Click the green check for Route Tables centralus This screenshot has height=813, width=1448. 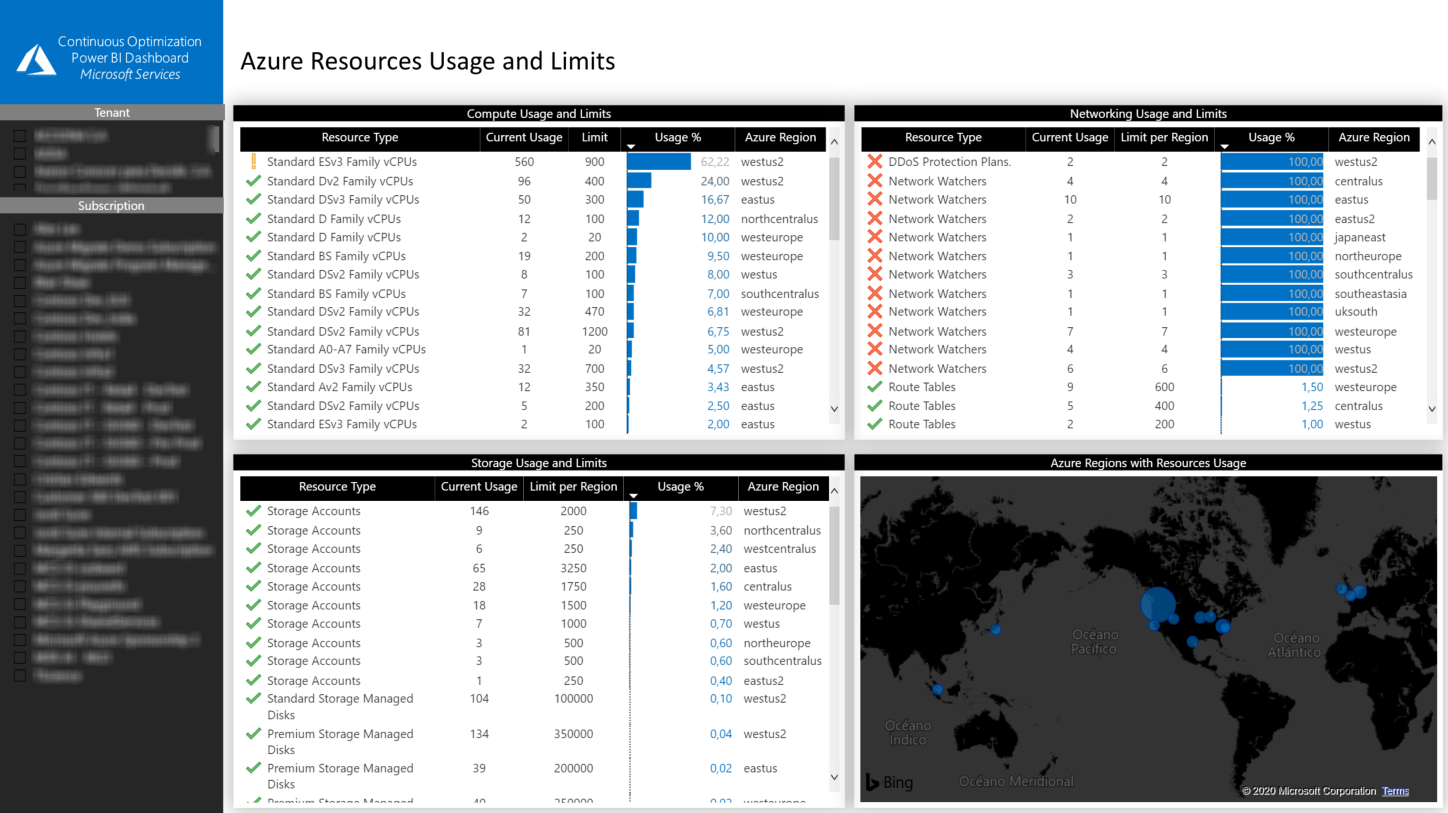click(x=875, y=406)
